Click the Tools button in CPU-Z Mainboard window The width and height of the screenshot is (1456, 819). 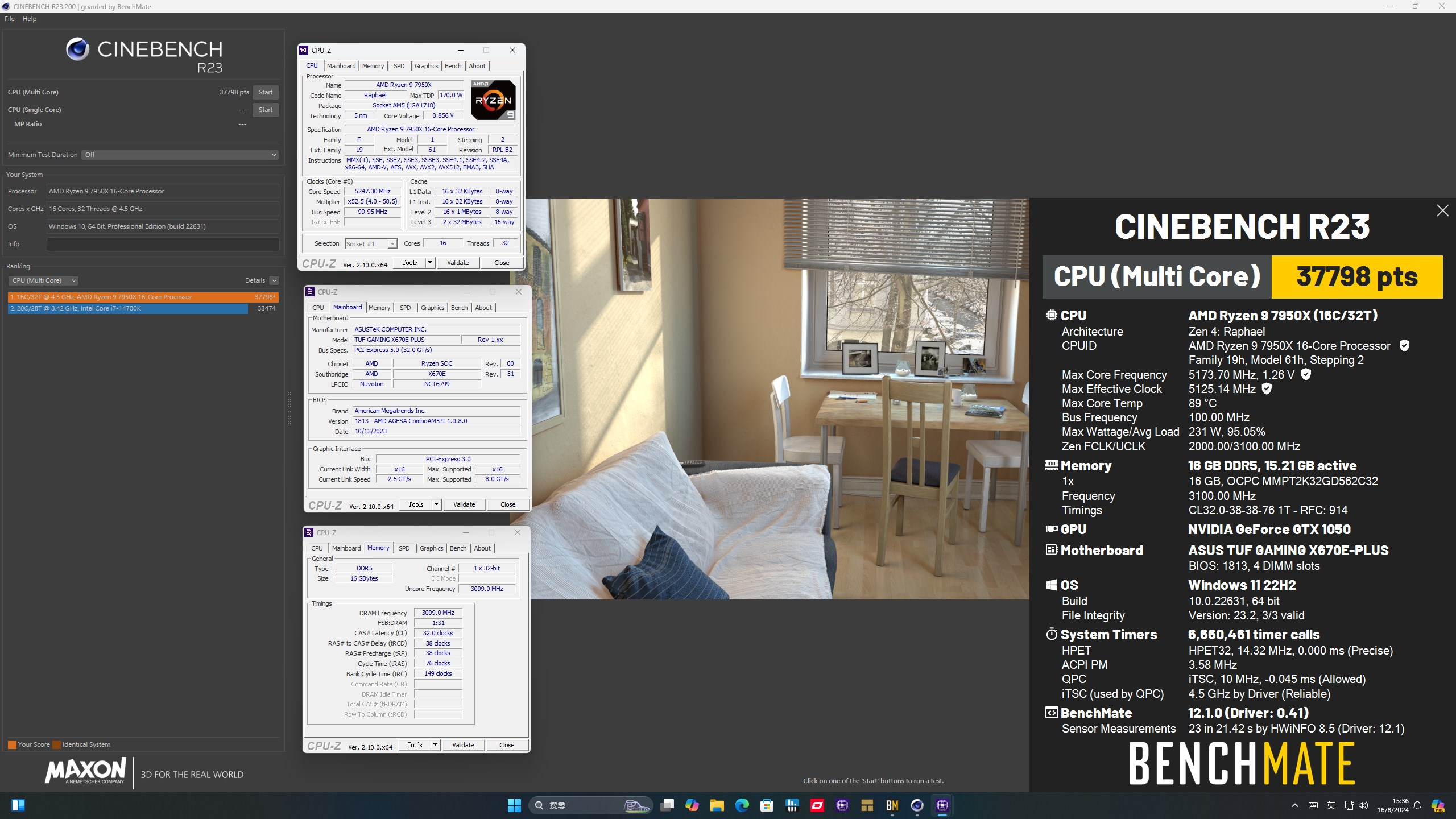coord(416,504)
